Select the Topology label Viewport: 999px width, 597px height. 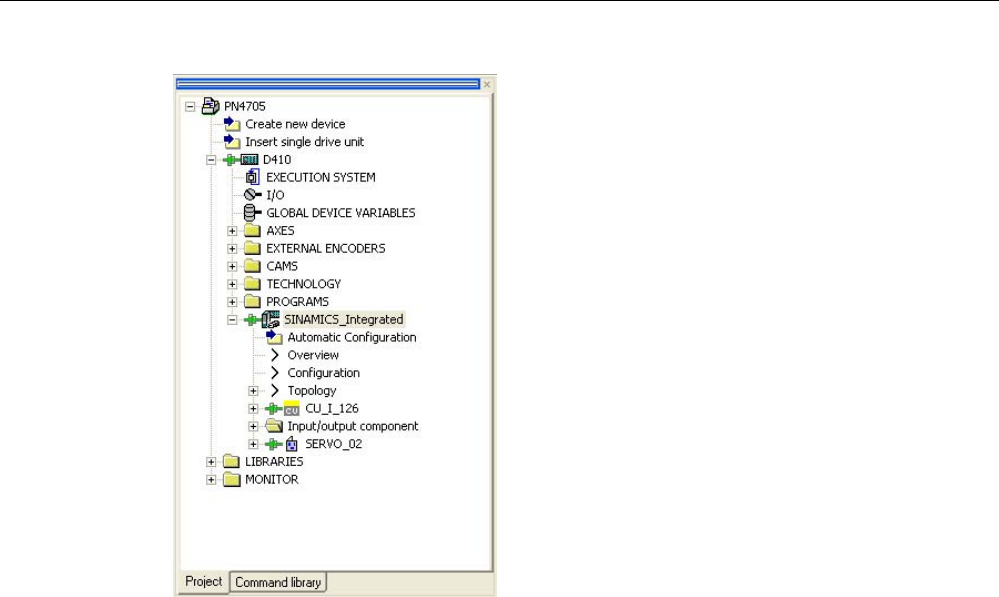312,391
